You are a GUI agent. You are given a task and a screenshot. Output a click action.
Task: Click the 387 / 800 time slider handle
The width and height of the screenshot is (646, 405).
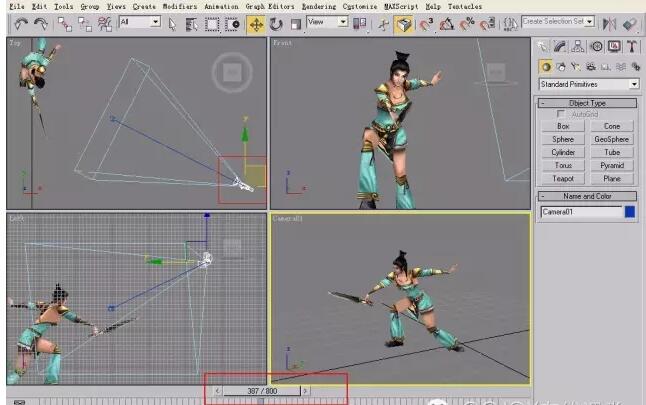coord(262,391)
